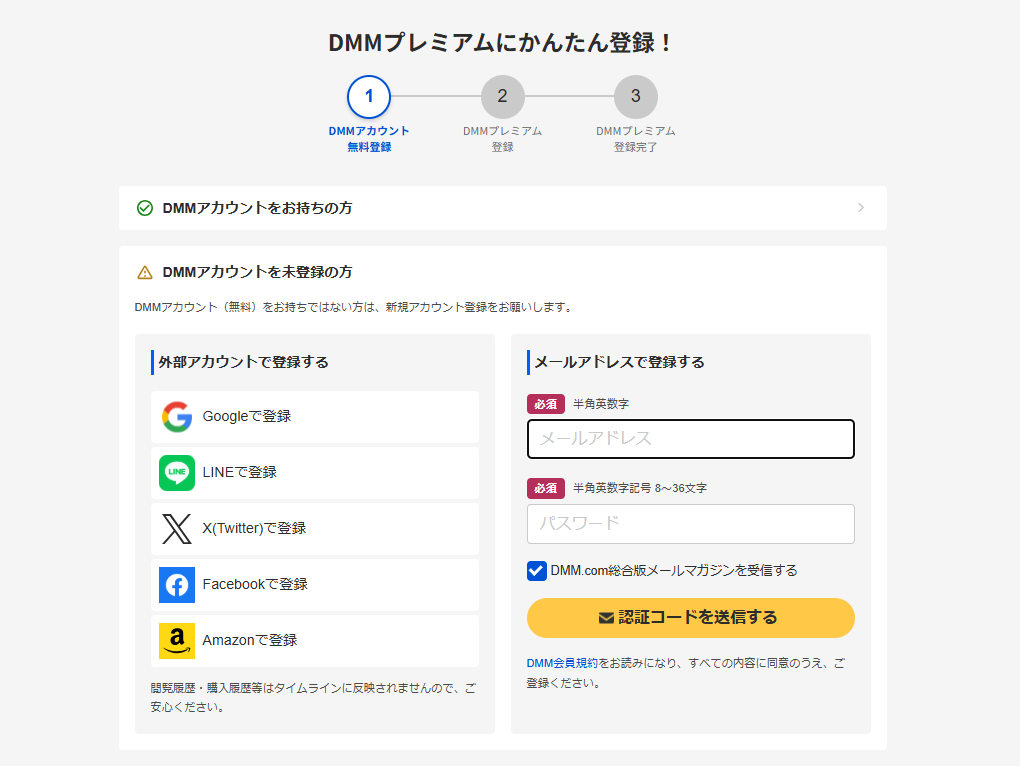
Task: Choose Facebookで登録 option
Action: [315, 585]
